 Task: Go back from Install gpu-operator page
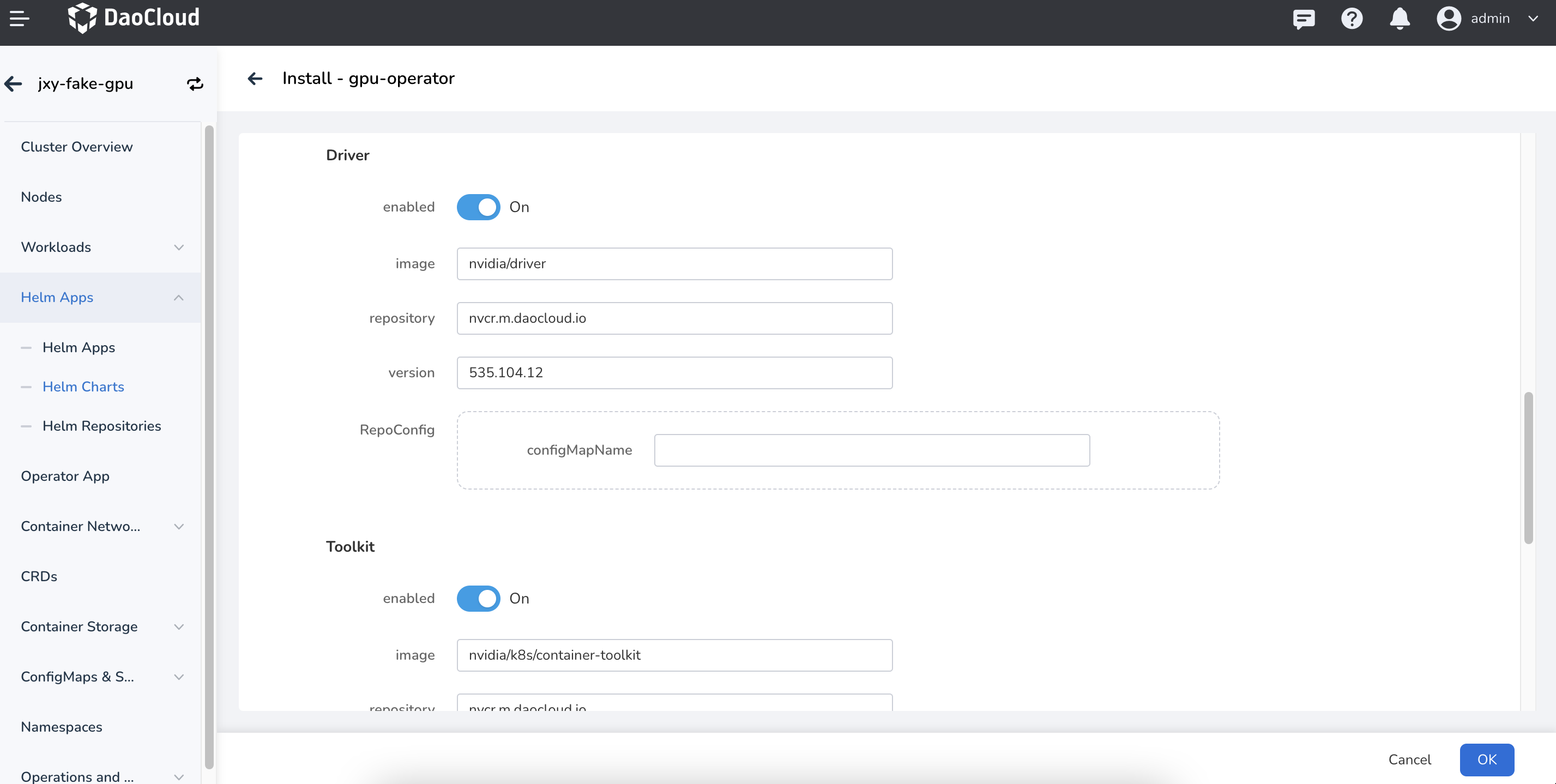pyautogui.click(x=255, y=79)
